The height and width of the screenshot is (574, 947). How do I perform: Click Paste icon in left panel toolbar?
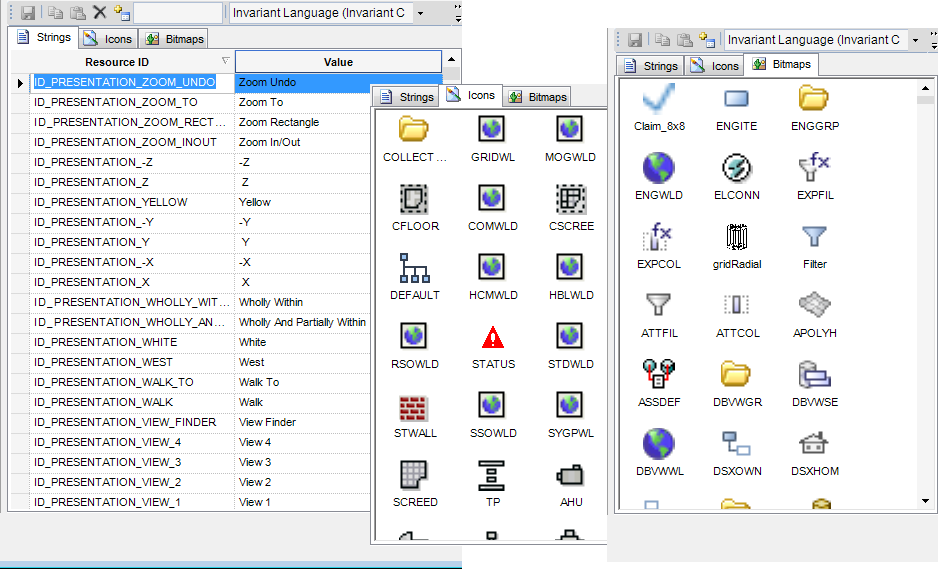(x=77, y=12)
